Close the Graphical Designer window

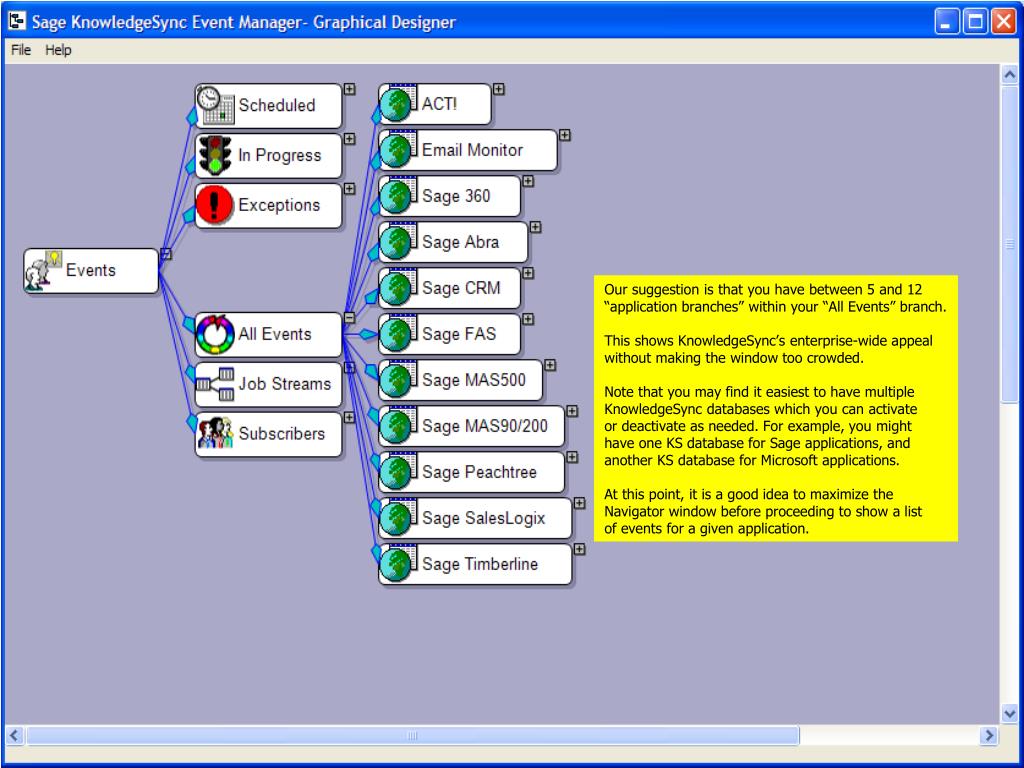[1004, 22]
